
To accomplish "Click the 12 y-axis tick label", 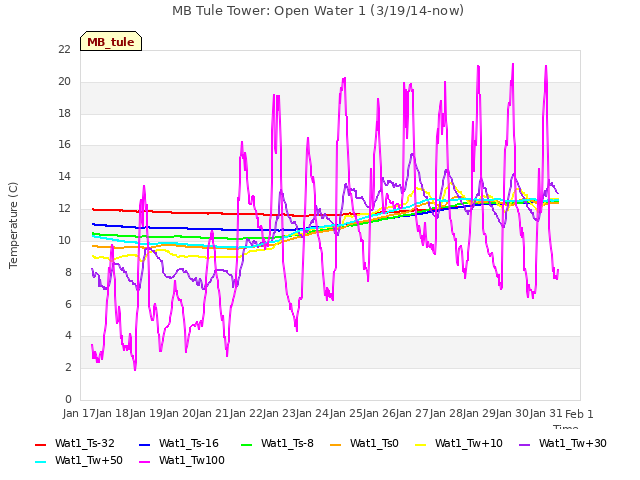I will (64, 208).
